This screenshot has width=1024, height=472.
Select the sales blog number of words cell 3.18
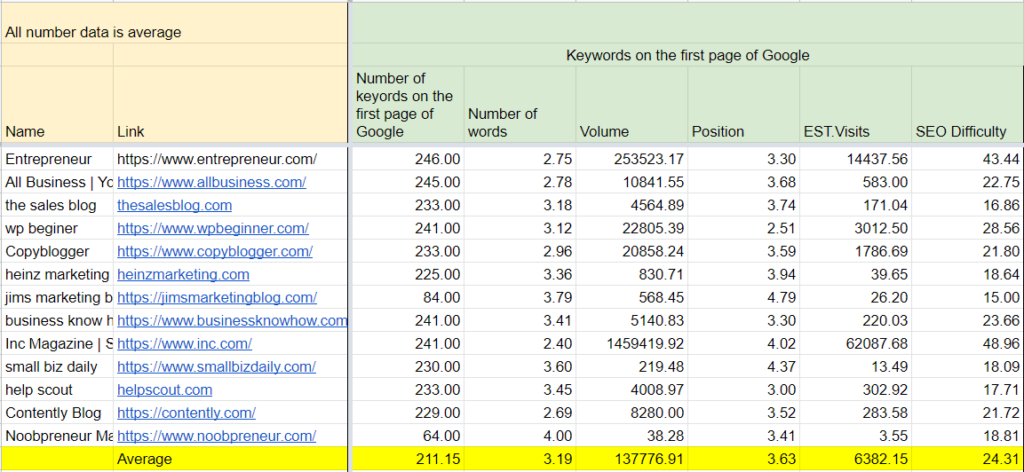click(520, 205)
